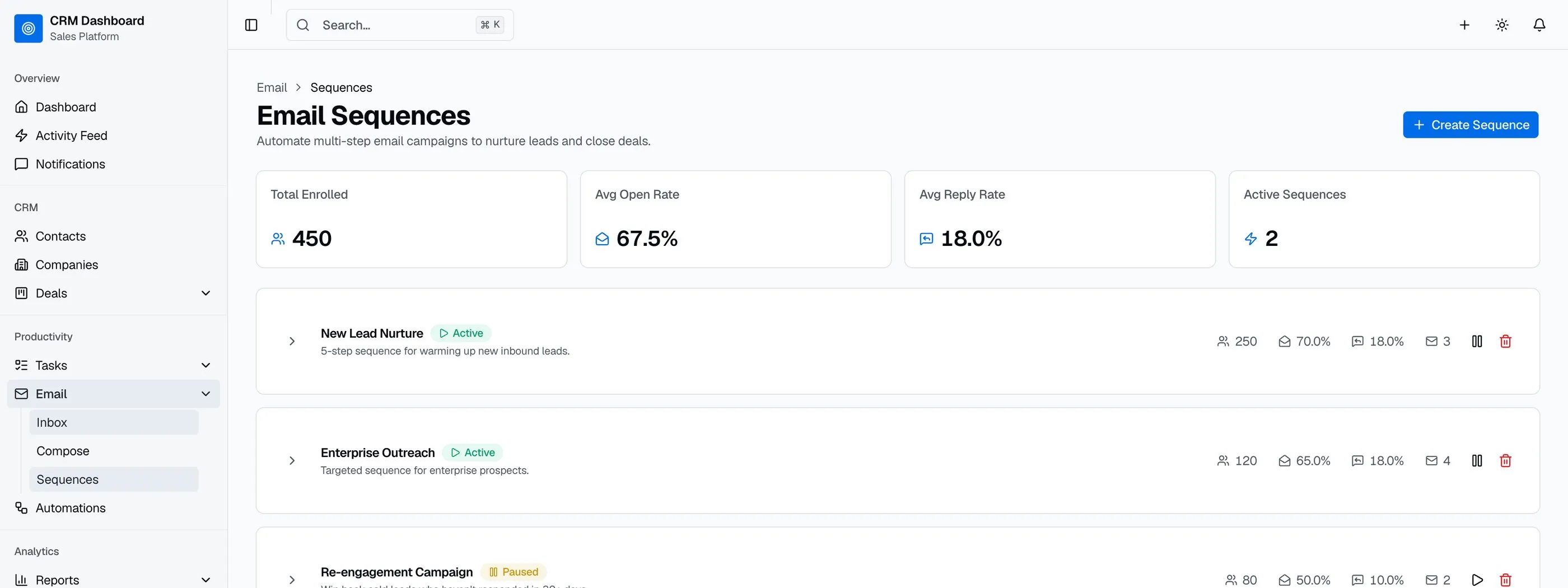The height and width of the screenshot is (588, 1568).
Task: Click open-rate icon on New Lead Nurture row
Action: point(1284,342)
